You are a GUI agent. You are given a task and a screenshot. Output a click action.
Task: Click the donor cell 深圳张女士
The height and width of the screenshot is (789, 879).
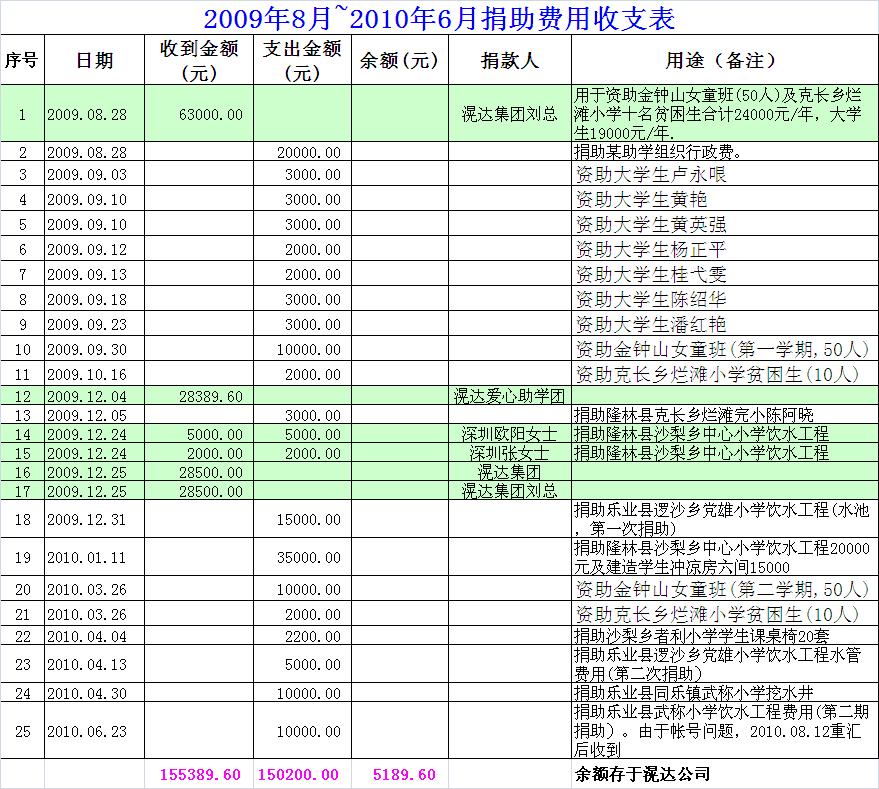click(510, 453)
